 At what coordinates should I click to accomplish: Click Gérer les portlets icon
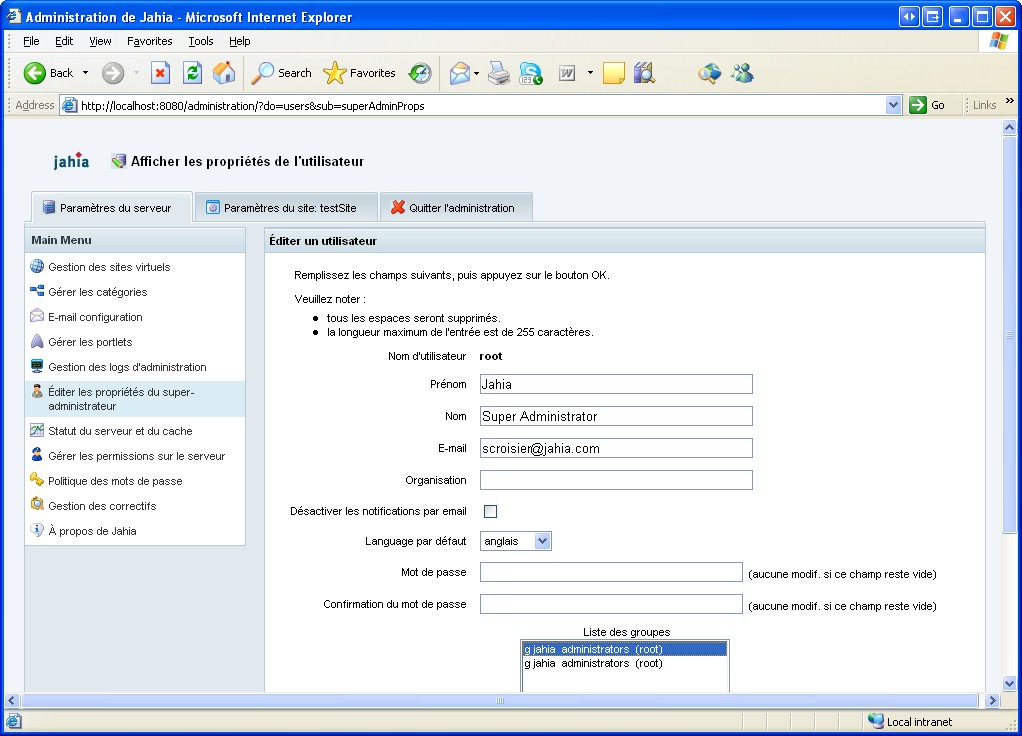37,341
